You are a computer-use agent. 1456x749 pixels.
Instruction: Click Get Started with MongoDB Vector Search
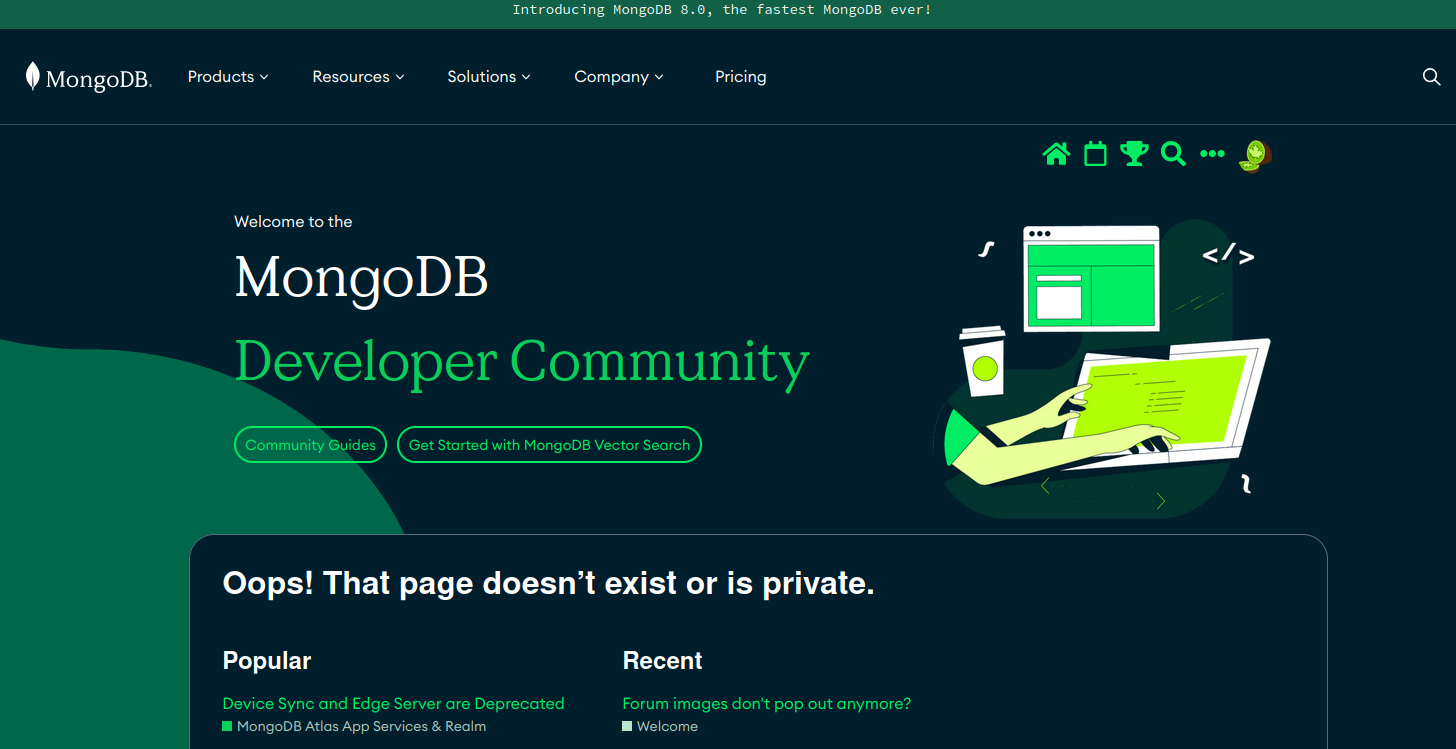click(549, 445)
